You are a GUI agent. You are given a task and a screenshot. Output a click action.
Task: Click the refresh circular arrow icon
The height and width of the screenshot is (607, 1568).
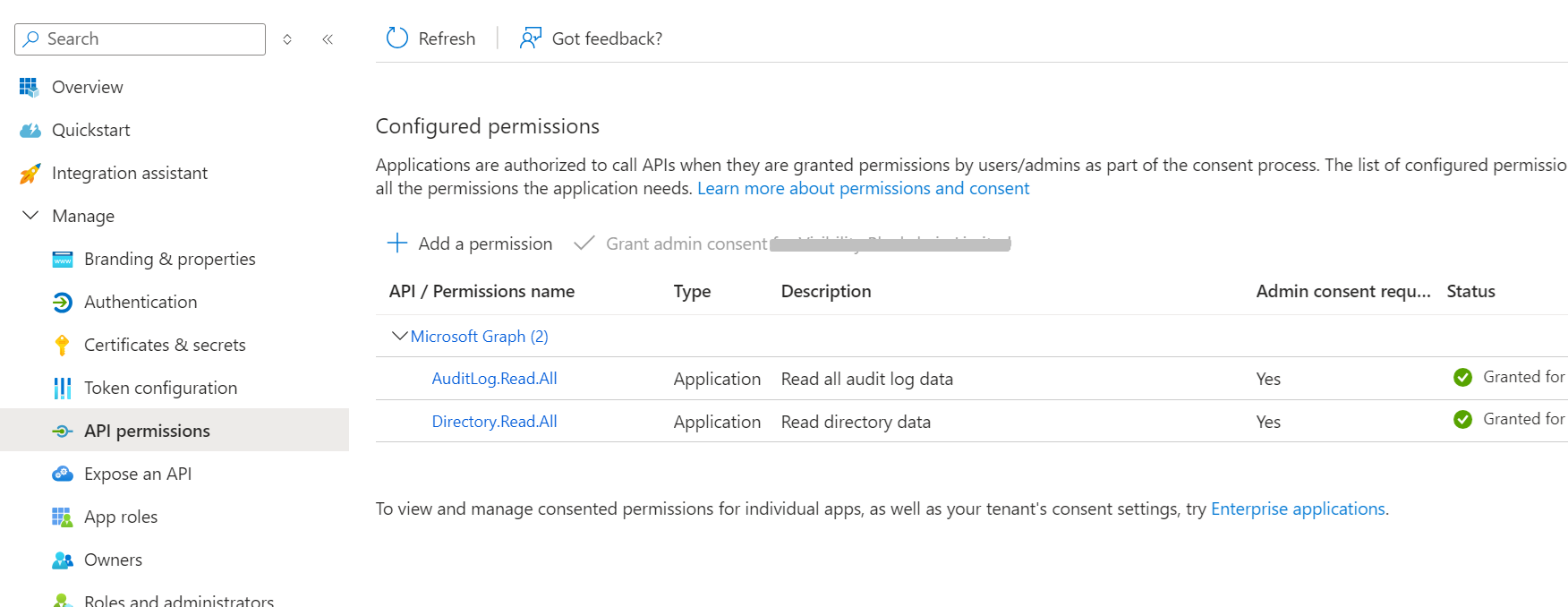[396, 38]
